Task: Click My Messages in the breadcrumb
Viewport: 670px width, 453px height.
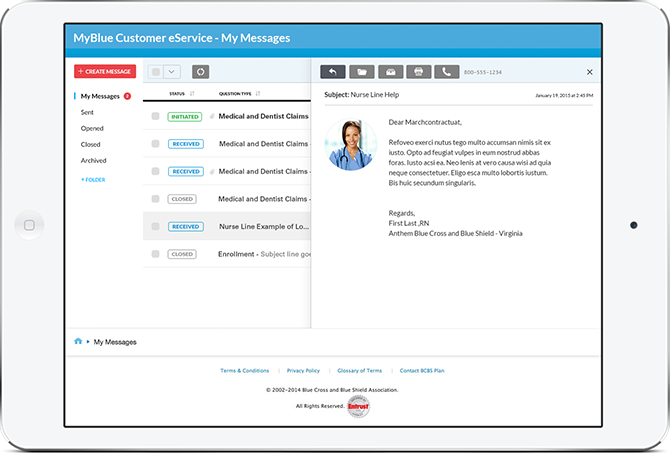Action: click(115, 342)
